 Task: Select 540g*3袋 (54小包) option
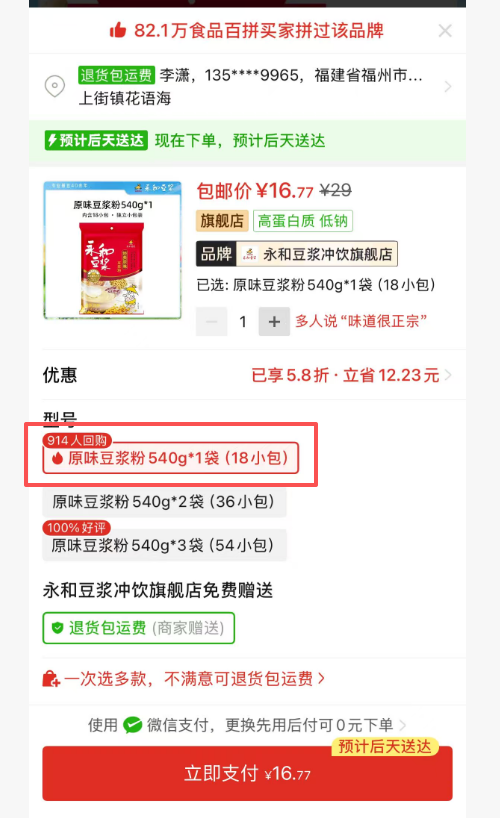coord(164,546)
